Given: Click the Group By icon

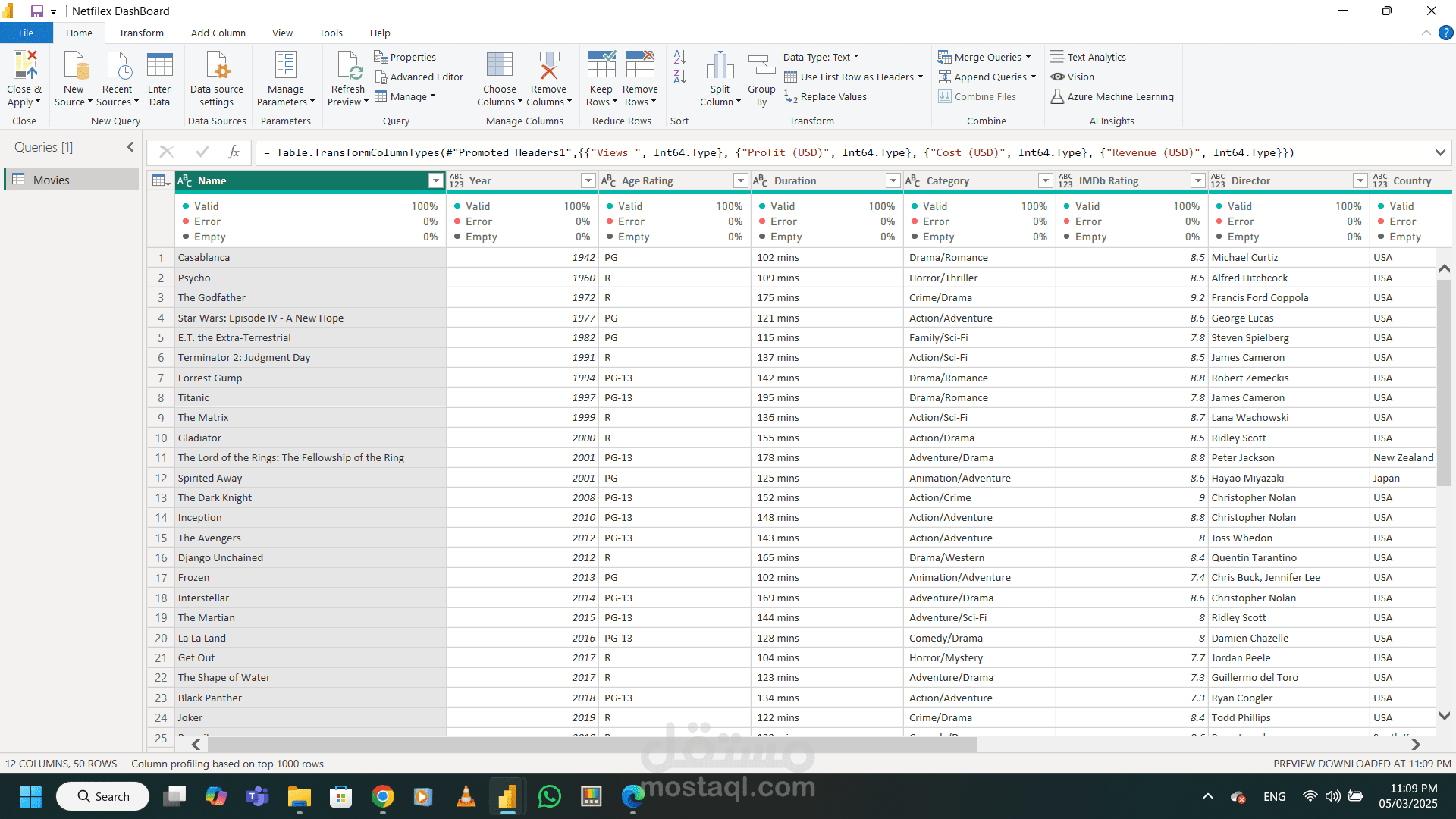Looking at the screenshot, I should [761, 66].
